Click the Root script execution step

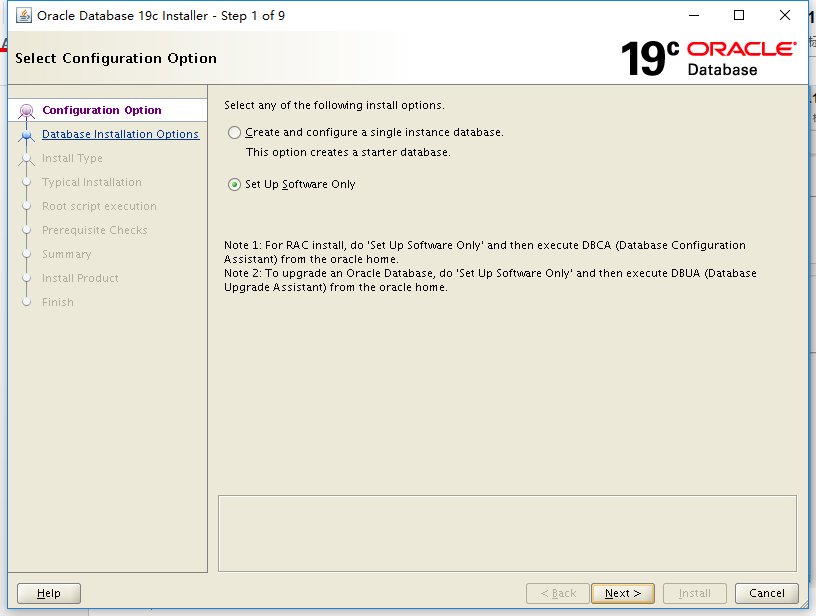[x=99, y=206]
